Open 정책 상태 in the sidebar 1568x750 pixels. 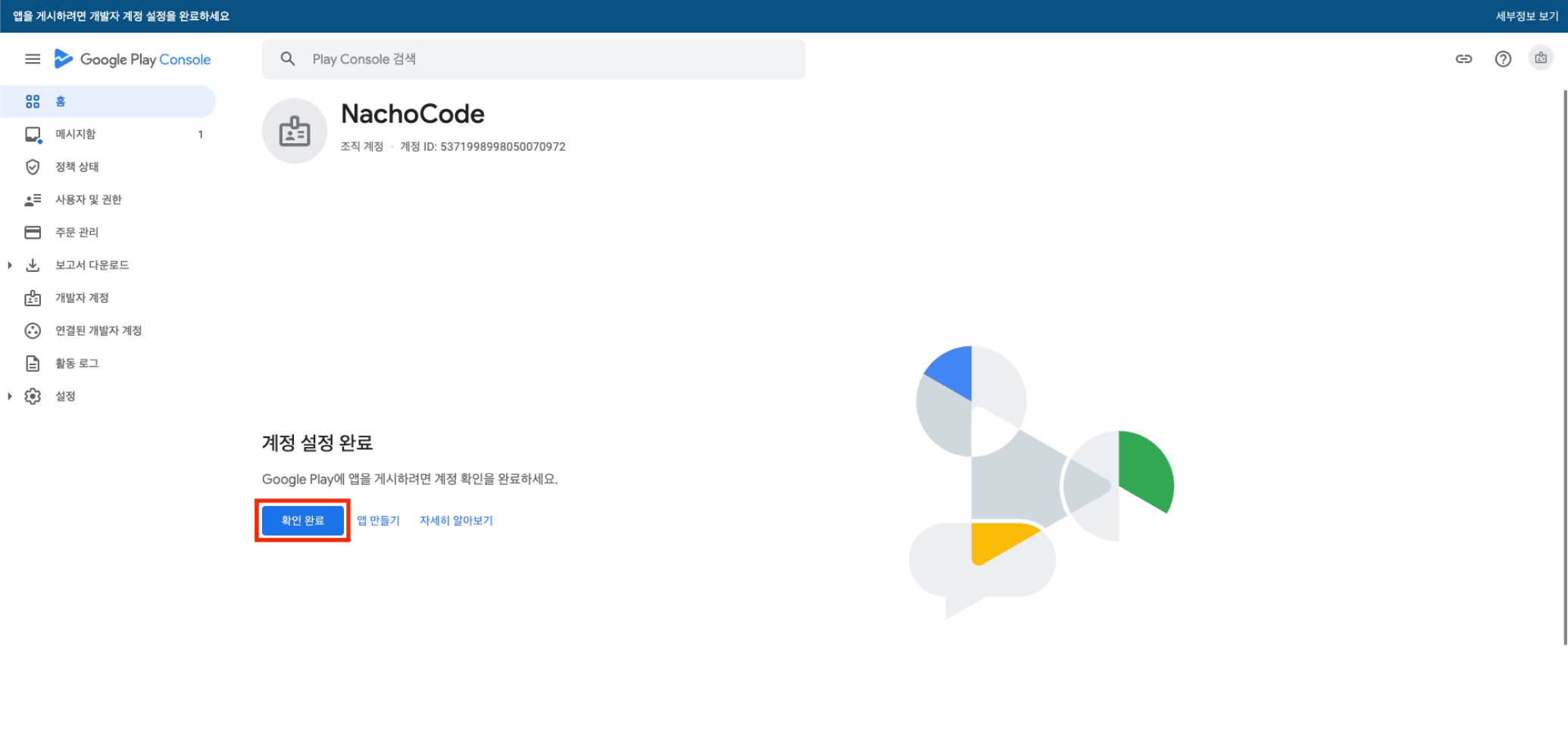(x=108, y=167)
